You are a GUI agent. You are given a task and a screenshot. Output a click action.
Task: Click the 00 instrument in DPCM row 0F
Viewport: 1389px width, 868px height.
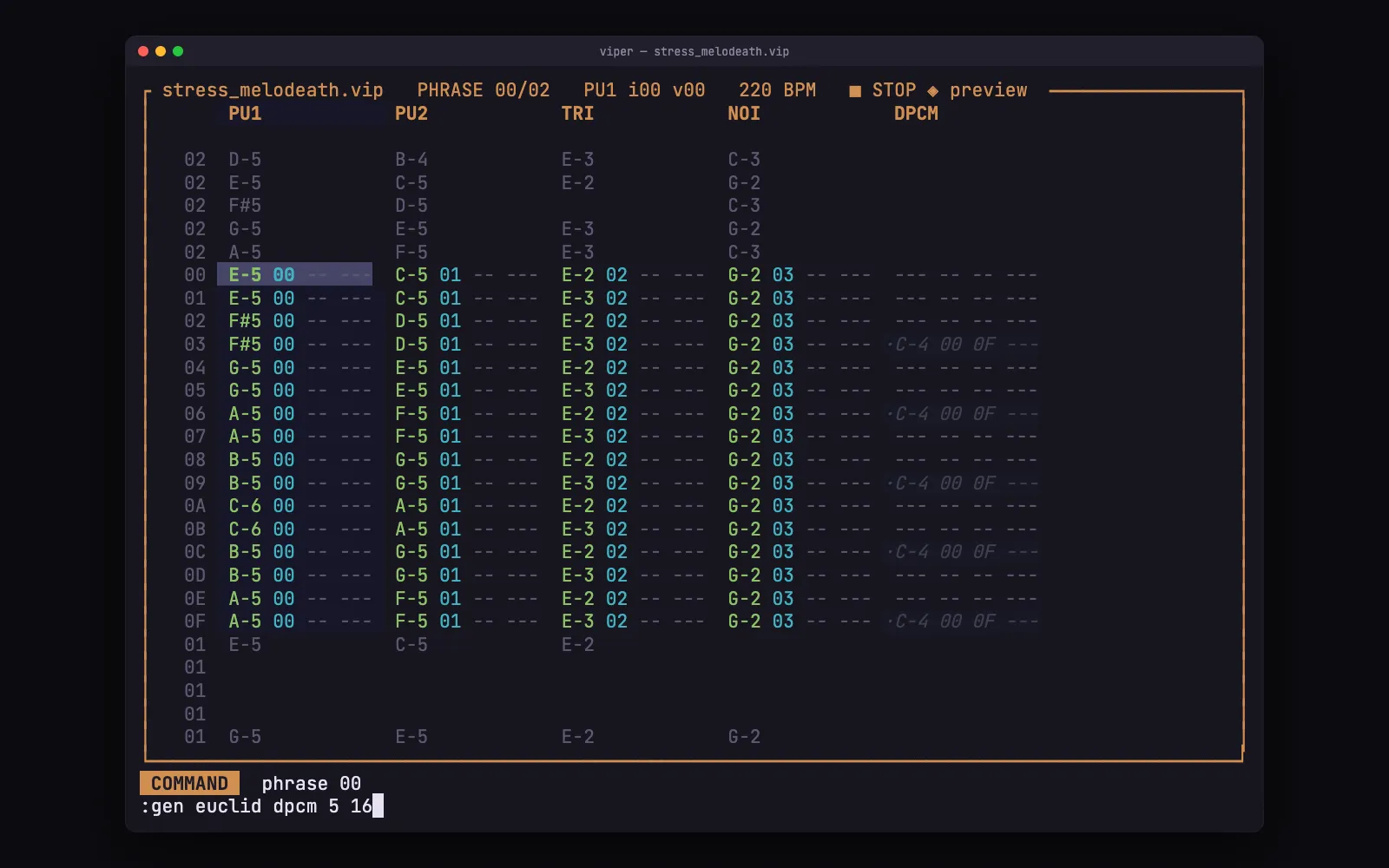951,621
